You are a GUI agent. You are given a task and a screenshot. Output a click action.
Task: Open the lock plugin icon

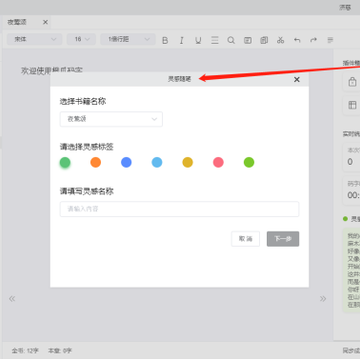pos(352,82)
